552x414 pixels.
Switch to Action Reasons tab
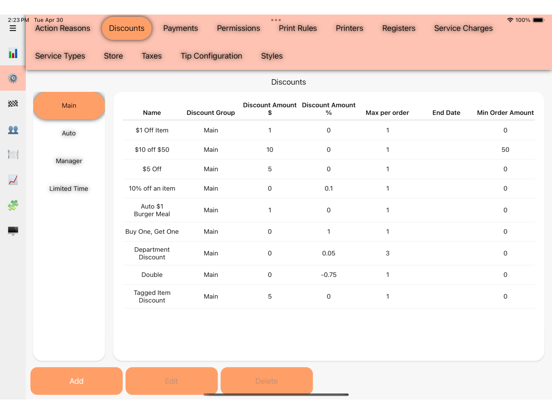[63, 28]
